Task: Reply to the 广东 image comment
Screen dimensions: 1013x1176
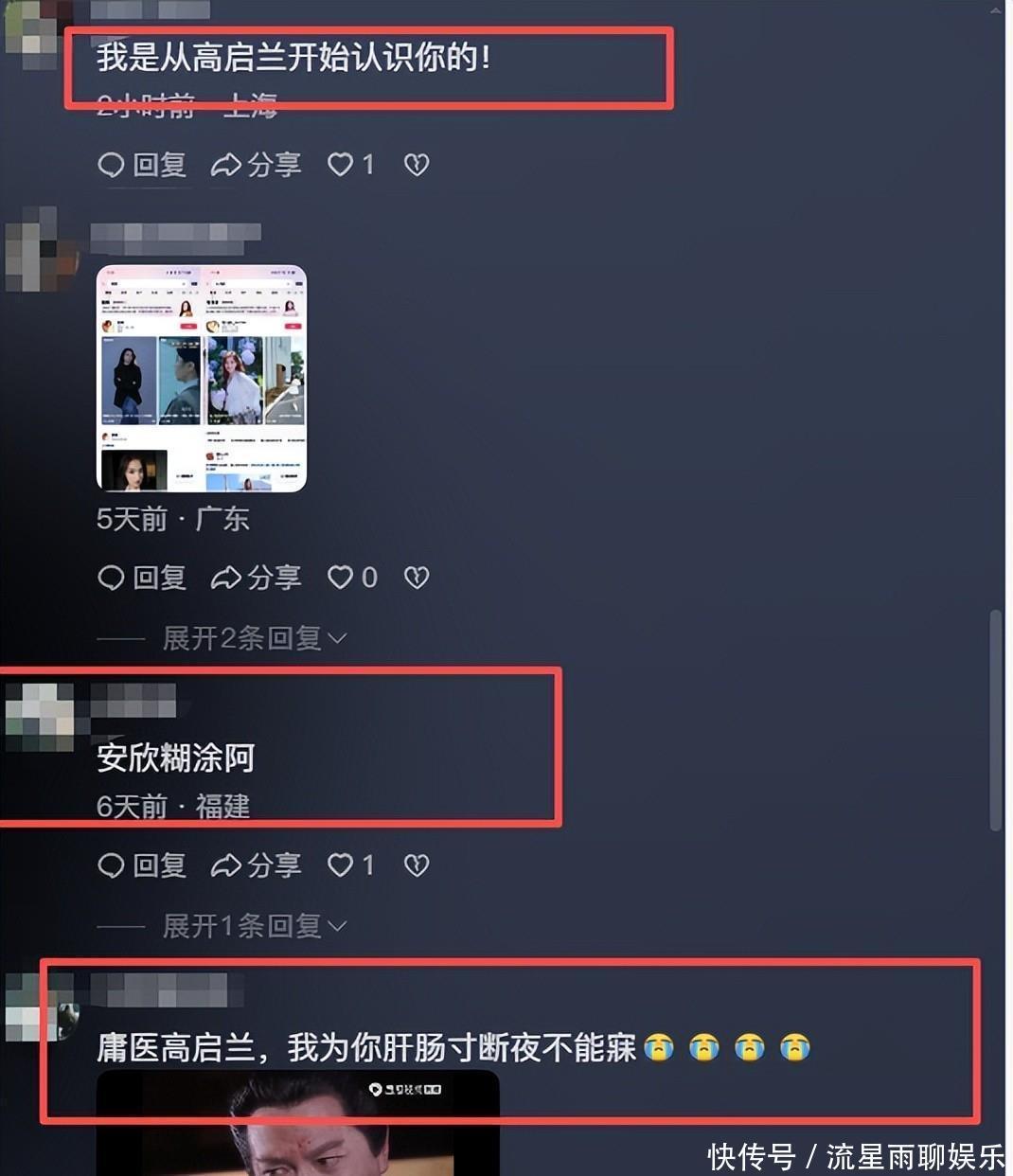Action: click(x=142, y=578)
